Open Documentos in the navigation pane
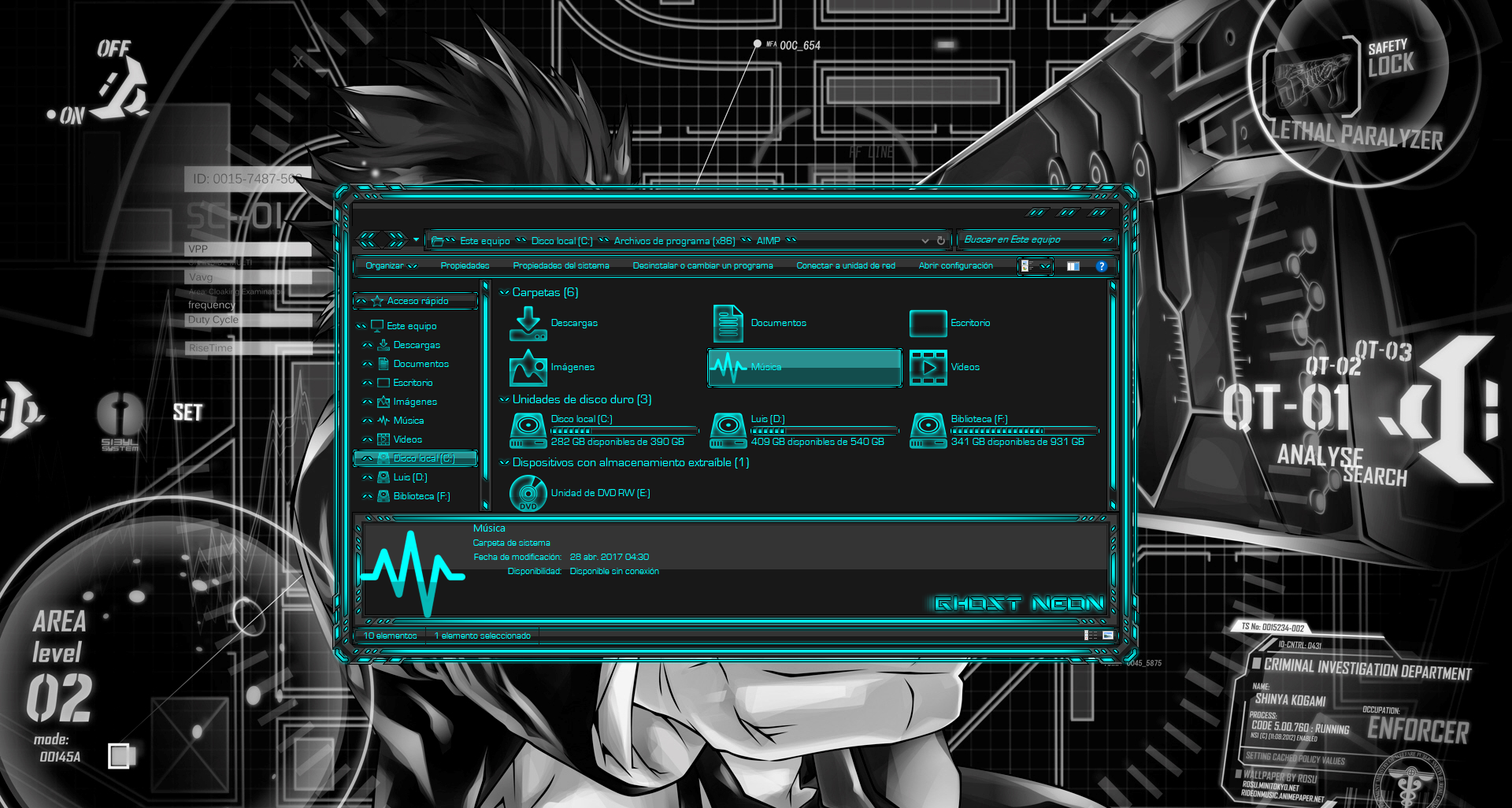The height and width of the screenshot is (808, 1512). pos(421,364)
